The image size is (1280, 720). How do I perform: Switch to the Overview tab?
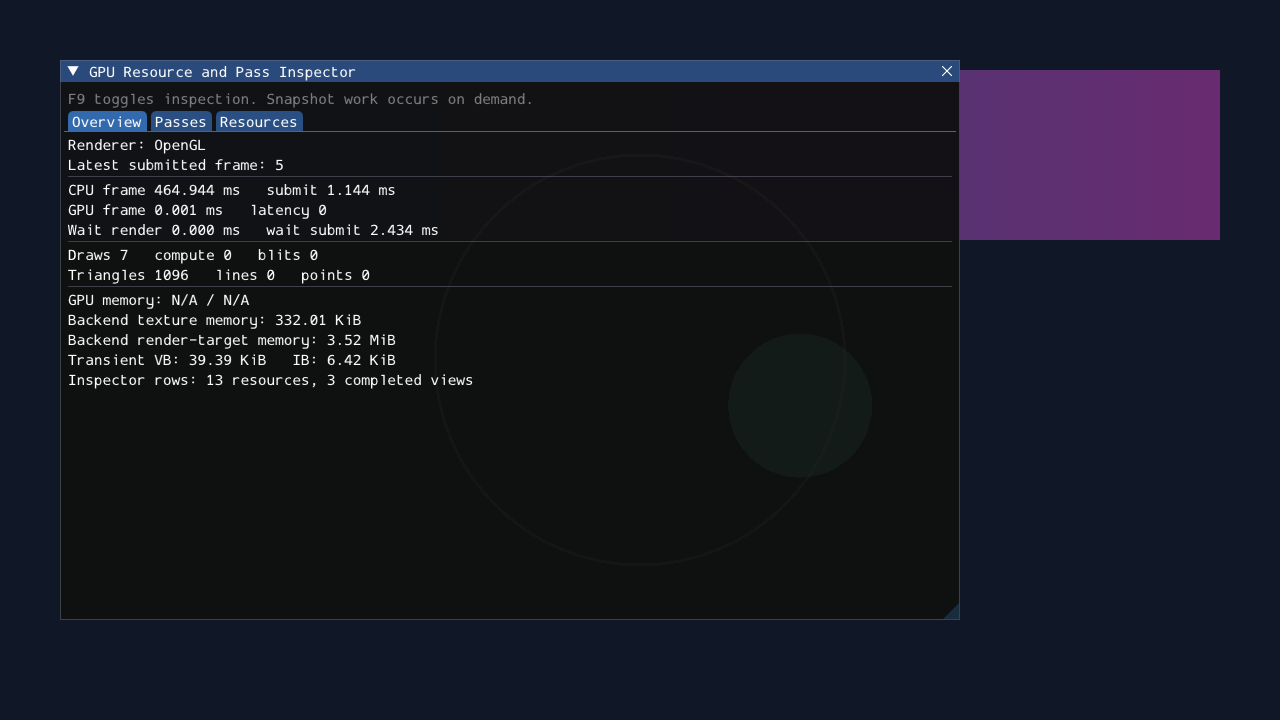(x=107, y=122)
